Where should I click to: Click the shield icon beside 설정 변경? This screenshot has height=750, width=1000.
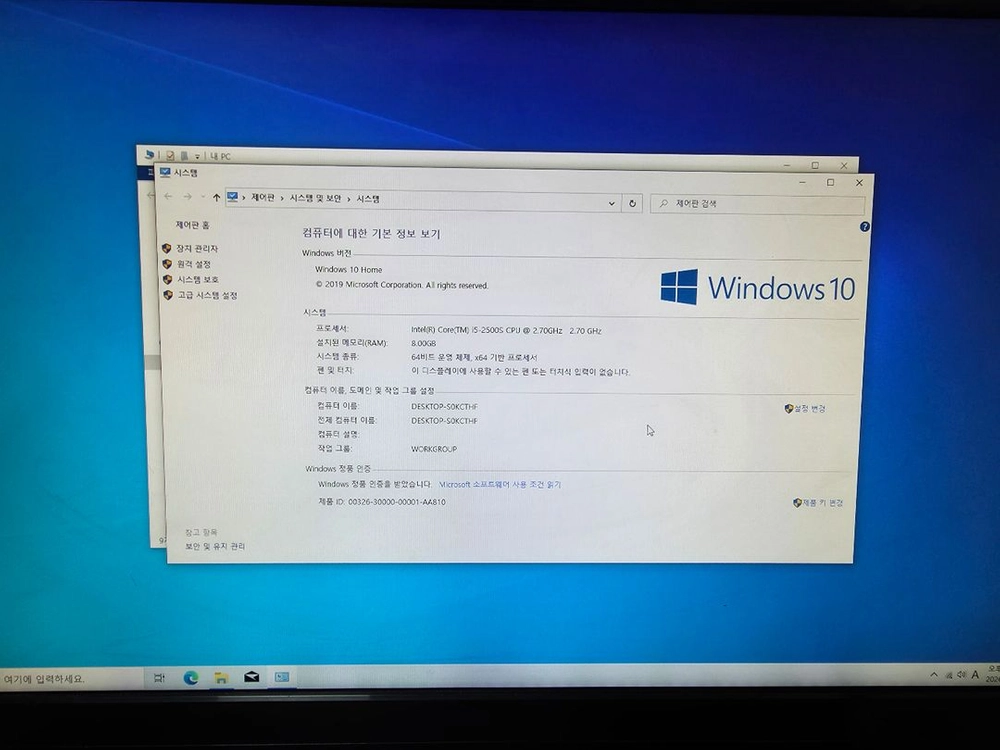click(789, 409)
